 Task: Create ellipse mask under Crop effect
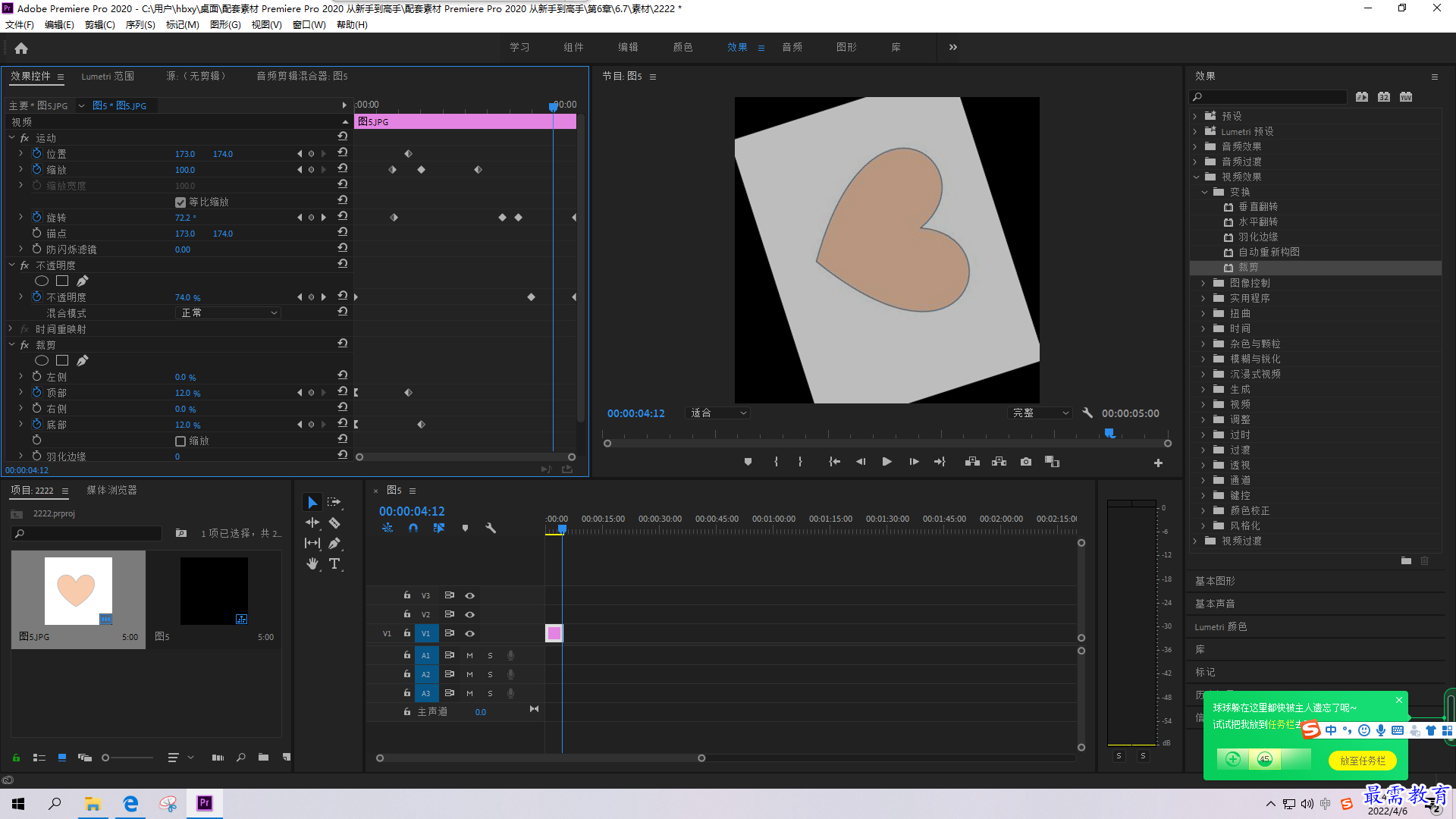(42, 361)
